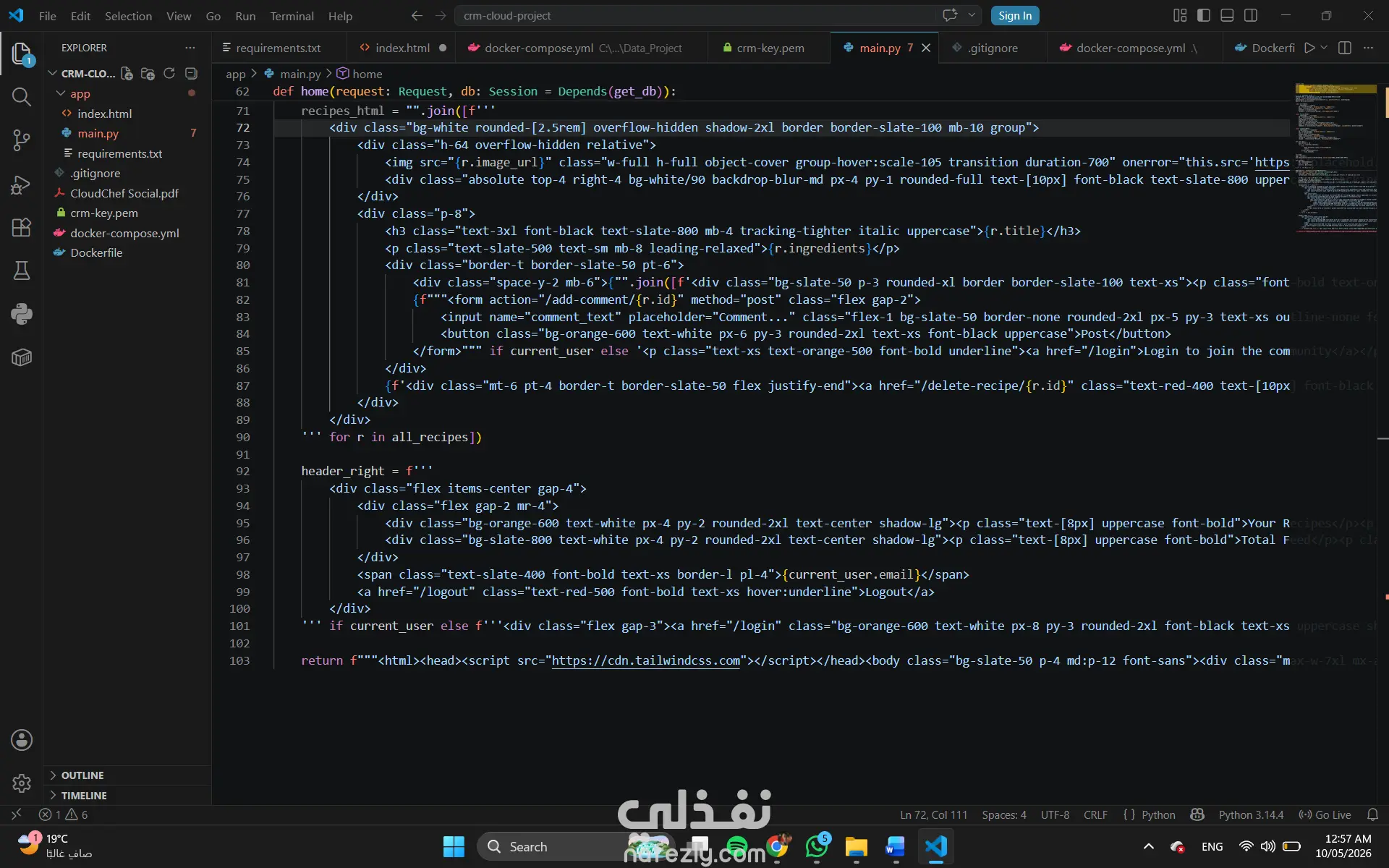1389x868 pixels.
Task: Open WhatsApp from the taskbar
Action: pyautogui.click(x=817, y=846)
